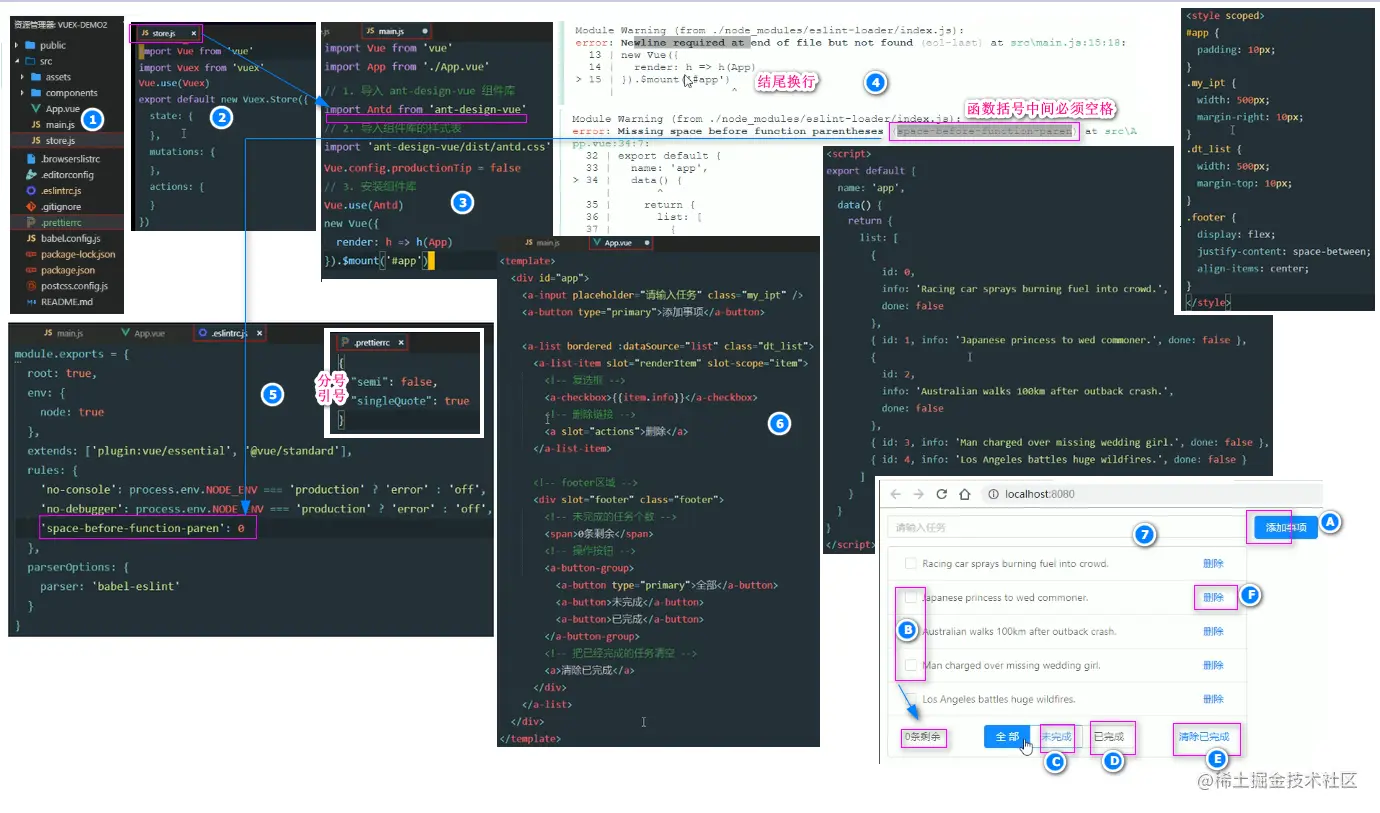Click the babel.config.js JS icon
This screenshot has height=813, width=1380.
[31, 238]
